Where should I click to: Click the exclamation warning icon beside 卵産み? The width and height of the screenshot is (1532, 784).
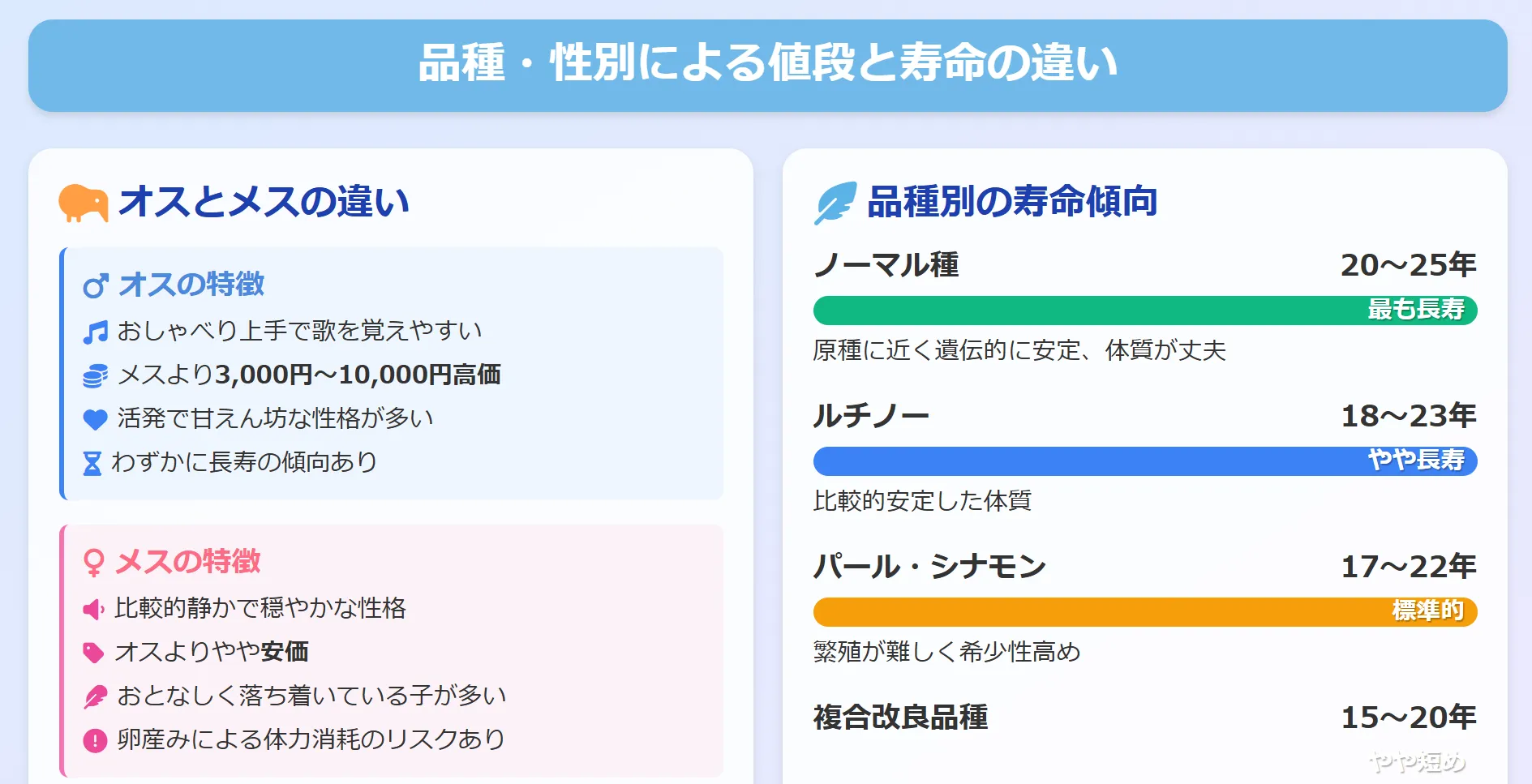(x=95, y=740)
